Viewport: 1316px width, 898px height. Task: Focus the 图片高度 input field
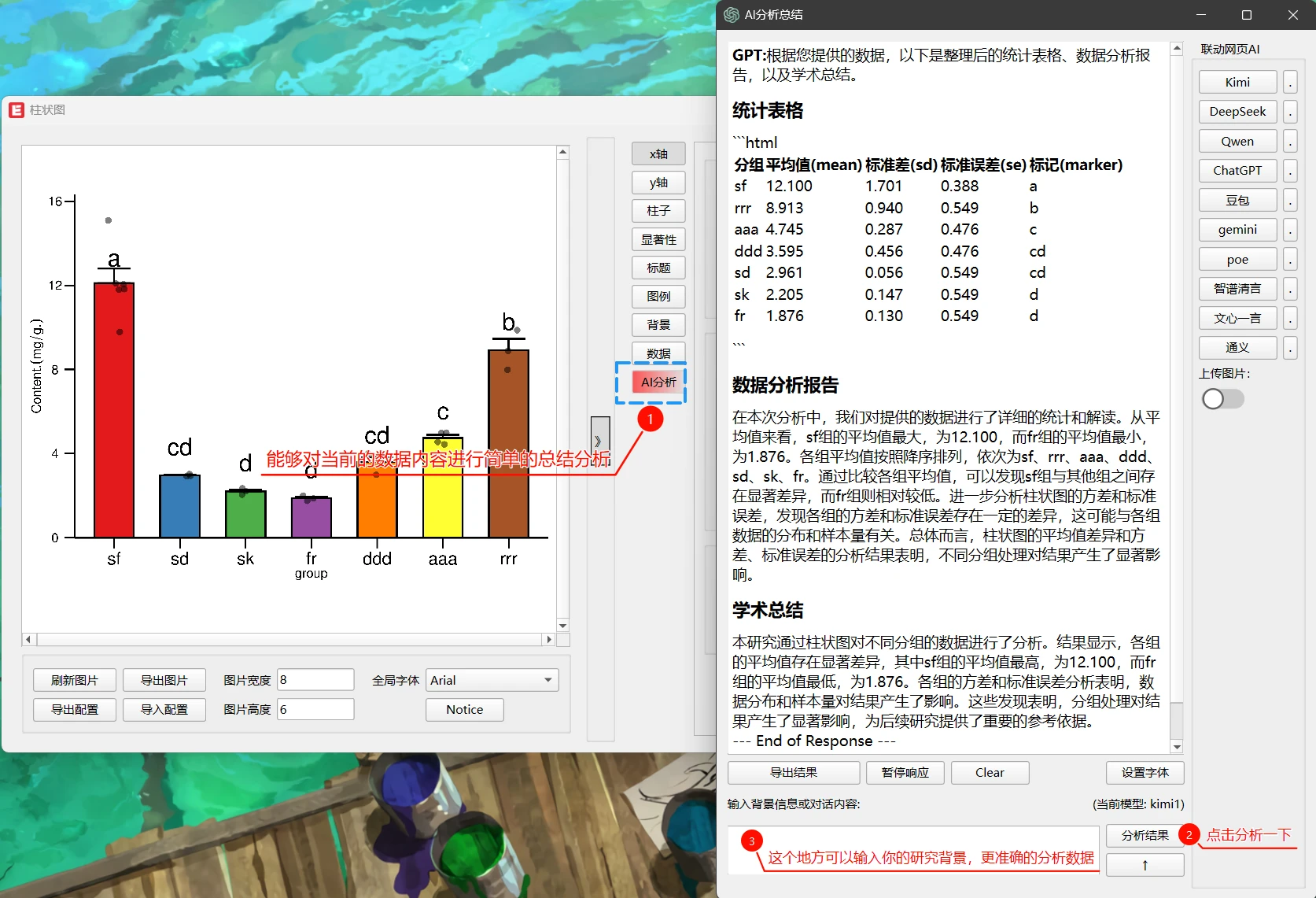[x=315, y=710]
